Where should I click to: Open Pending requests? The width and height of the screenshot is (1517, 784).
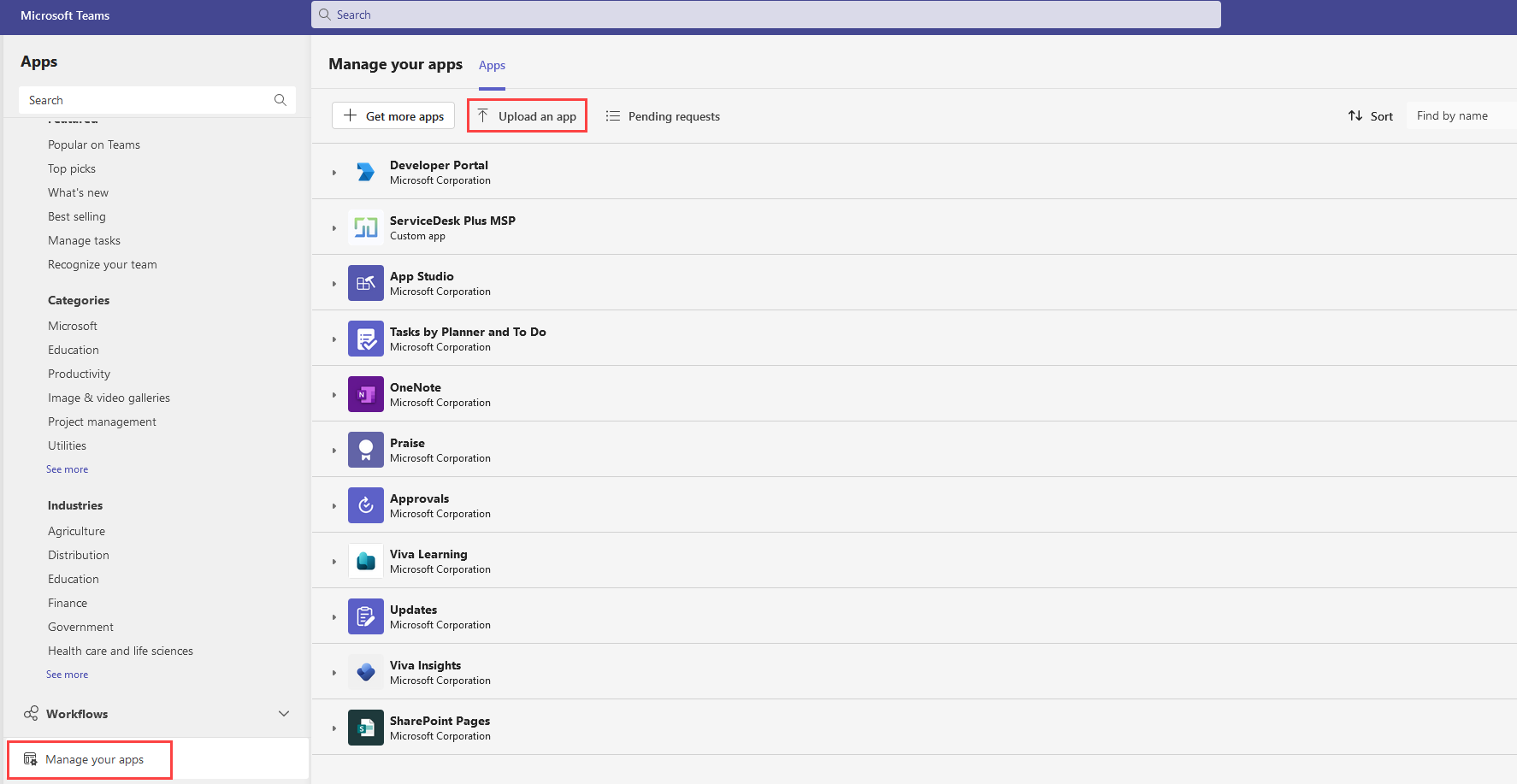click(x=663, y=115)
